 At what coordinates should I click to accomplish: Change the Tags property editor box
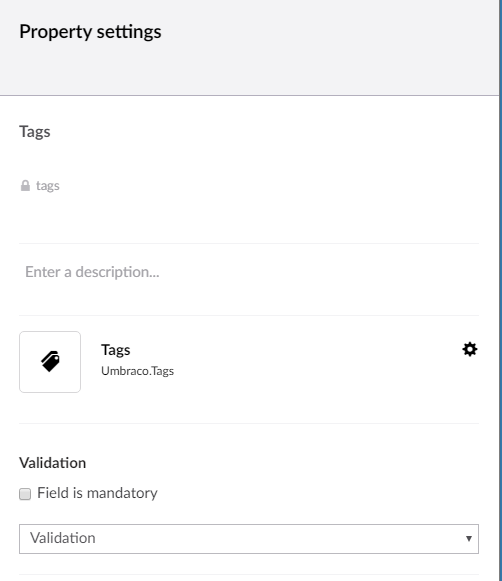50,362
